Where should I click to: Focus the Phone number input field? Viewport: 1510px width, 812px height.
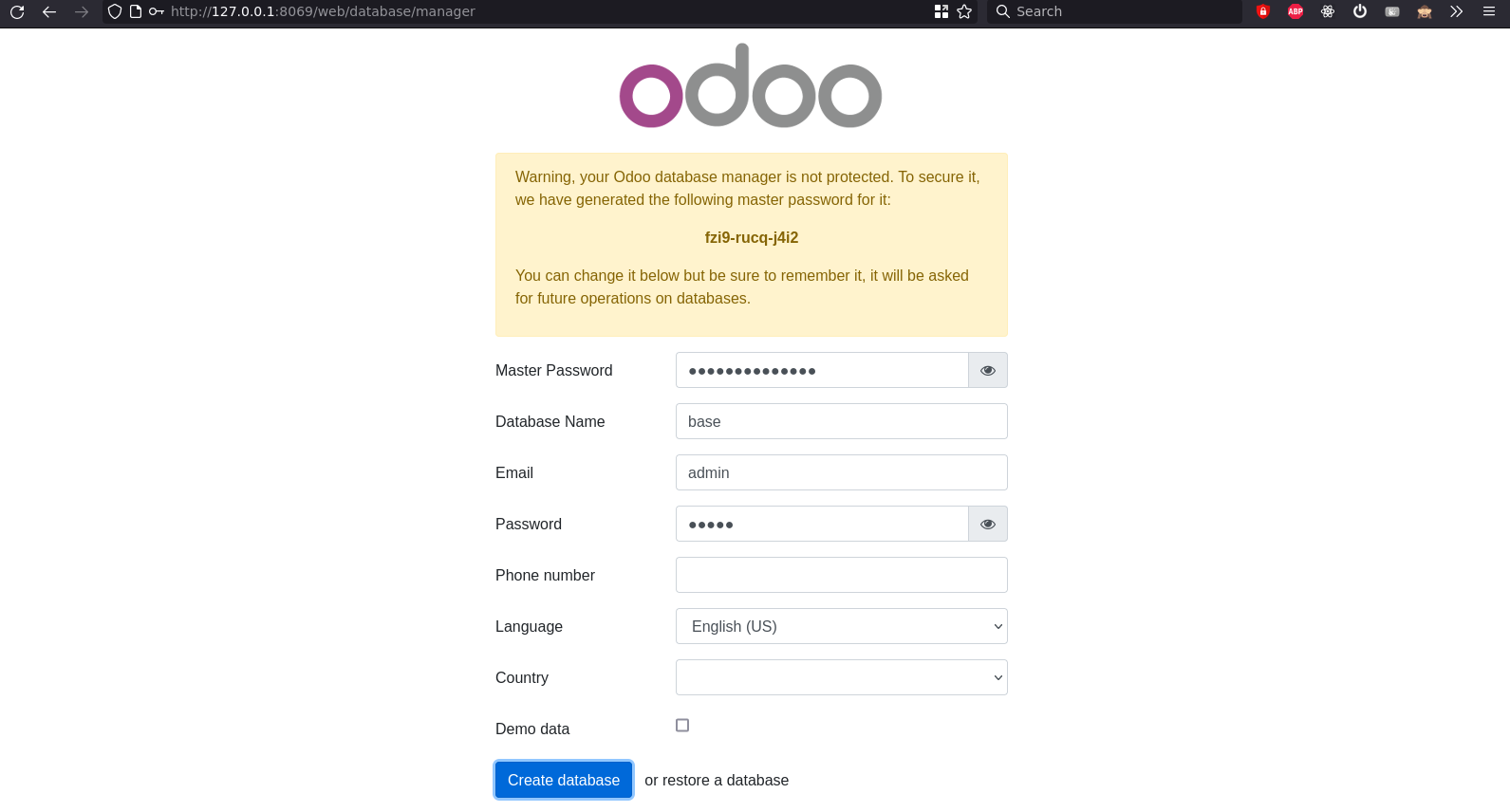coord(841,575)
